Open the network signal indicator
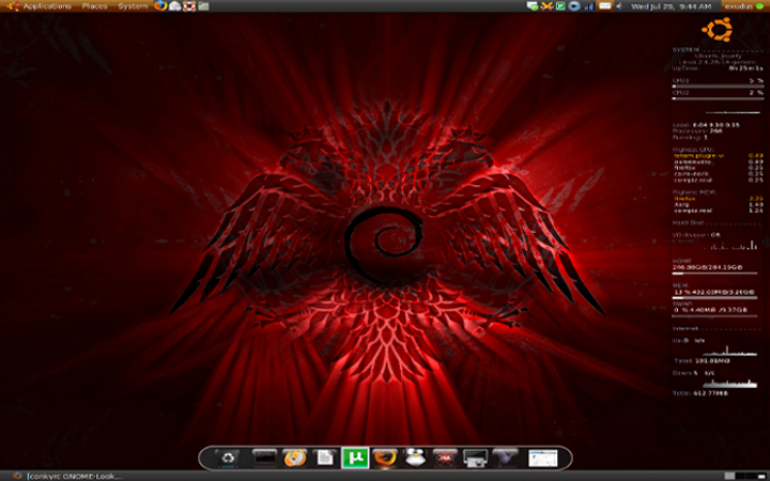Image resolution: width=770 pixels, height=481 pixels. coord(589,6)
